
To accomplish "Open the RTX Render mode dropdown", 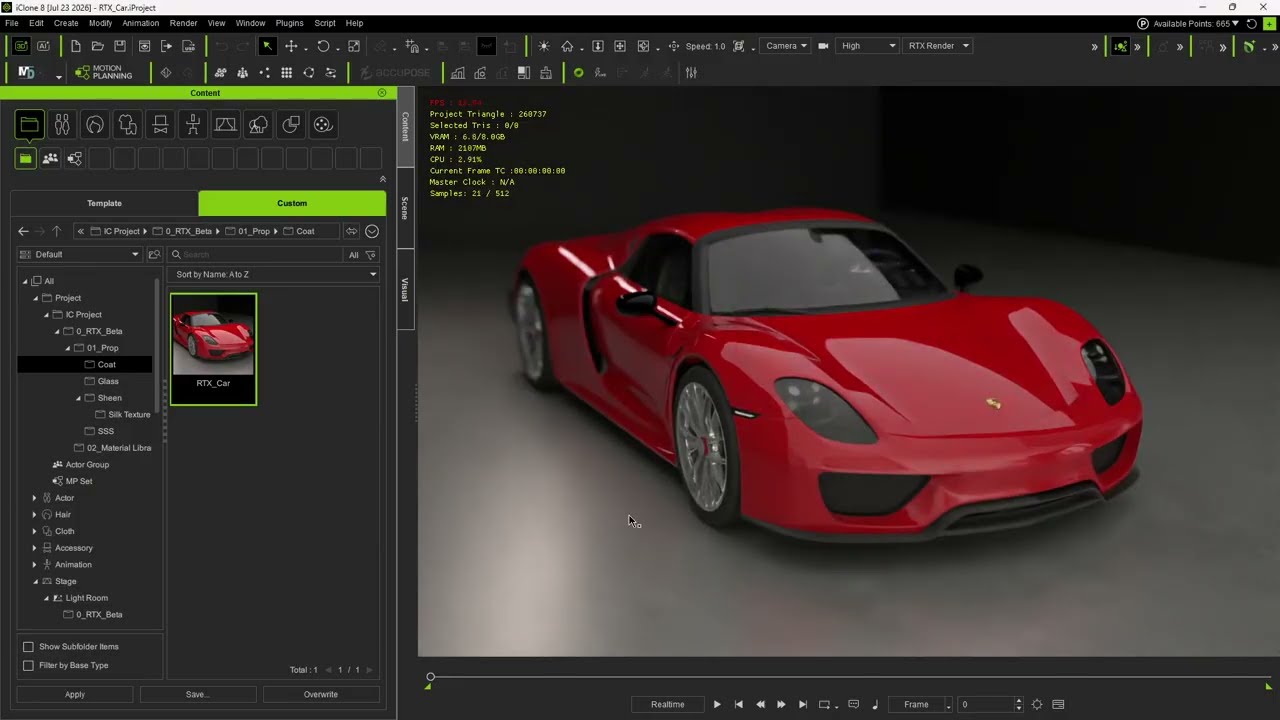I will tap(938, 46).
